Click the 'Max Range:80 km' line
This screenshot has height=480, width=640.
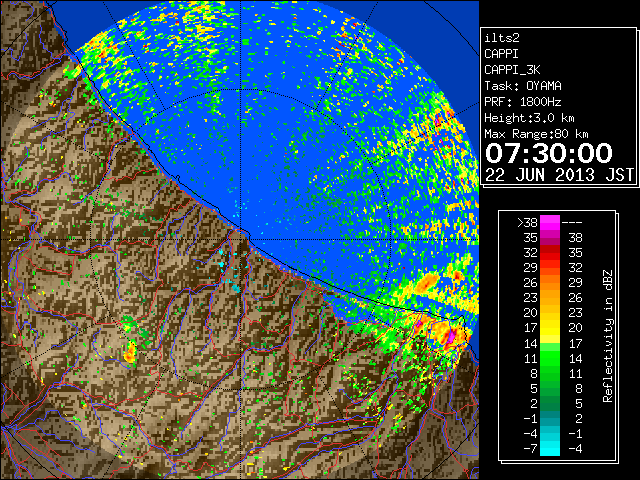click(x=536, y=134)
